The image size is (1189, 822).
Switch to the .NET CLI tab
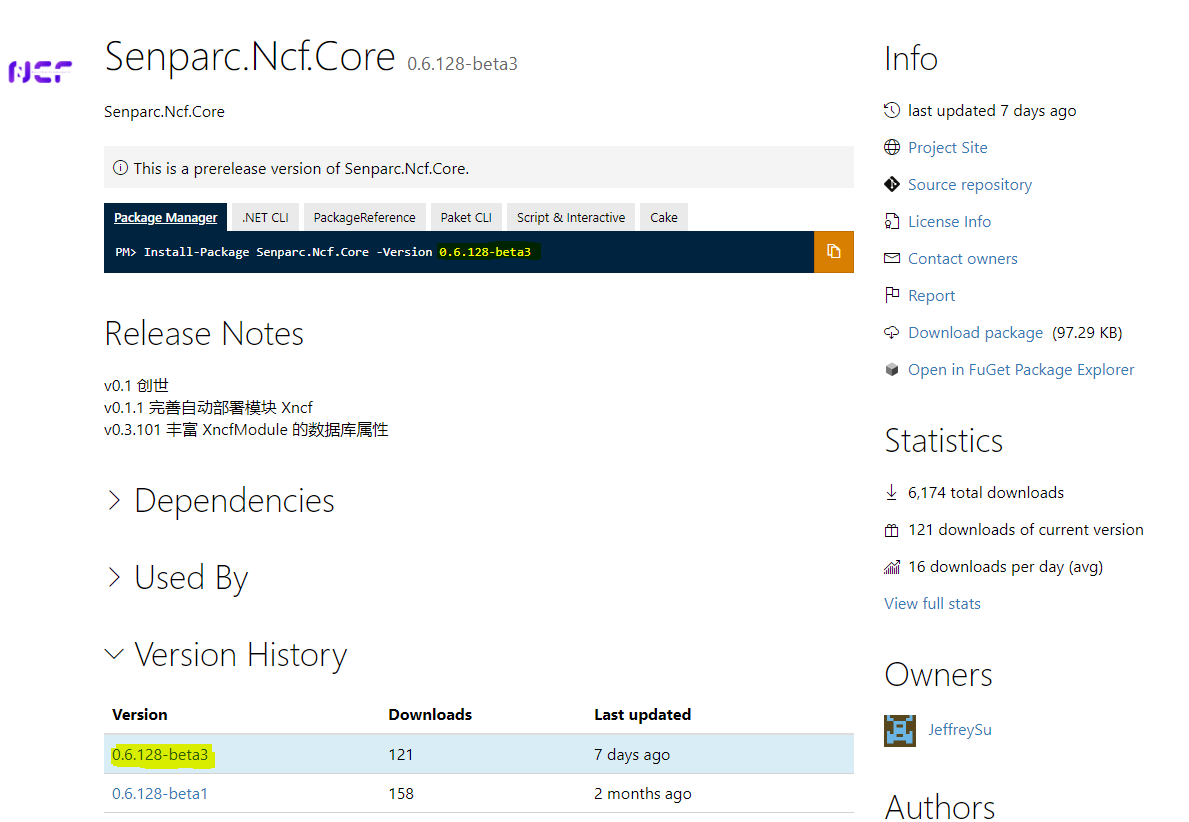pyautogui.click(x=265, y=218)
